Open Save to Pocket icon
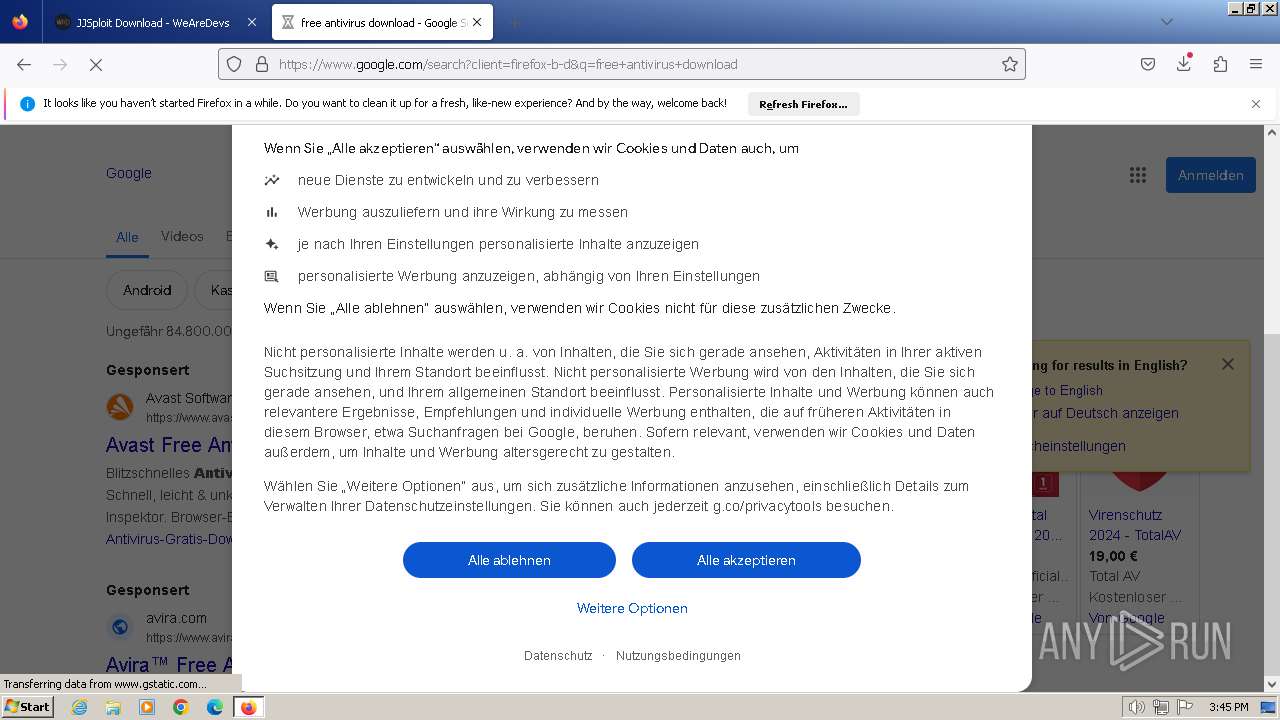The image size is (1280, 720). [1148, 64]
